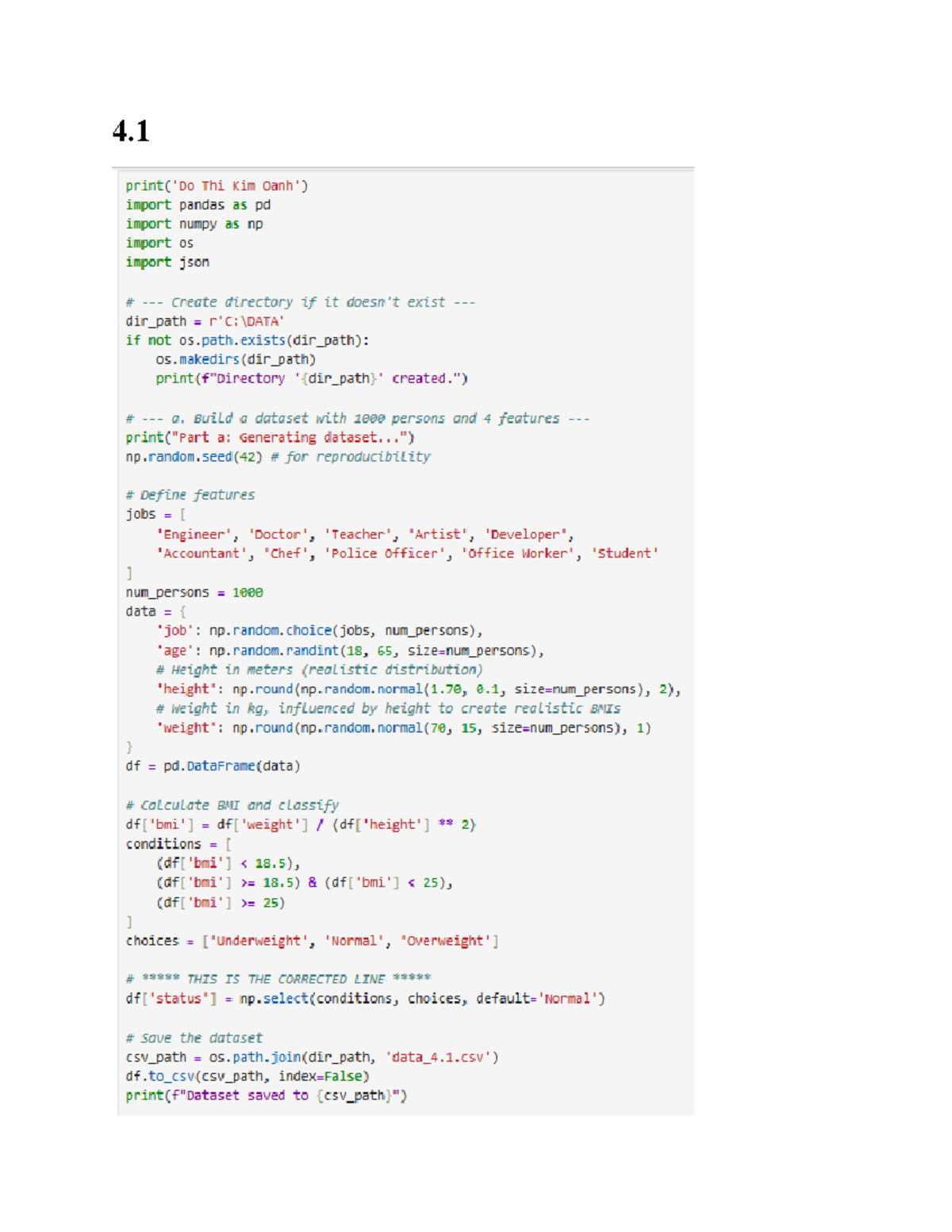Click the 'height': np.round line
This screenshot has width=952, height=1232.
(419, 689)
